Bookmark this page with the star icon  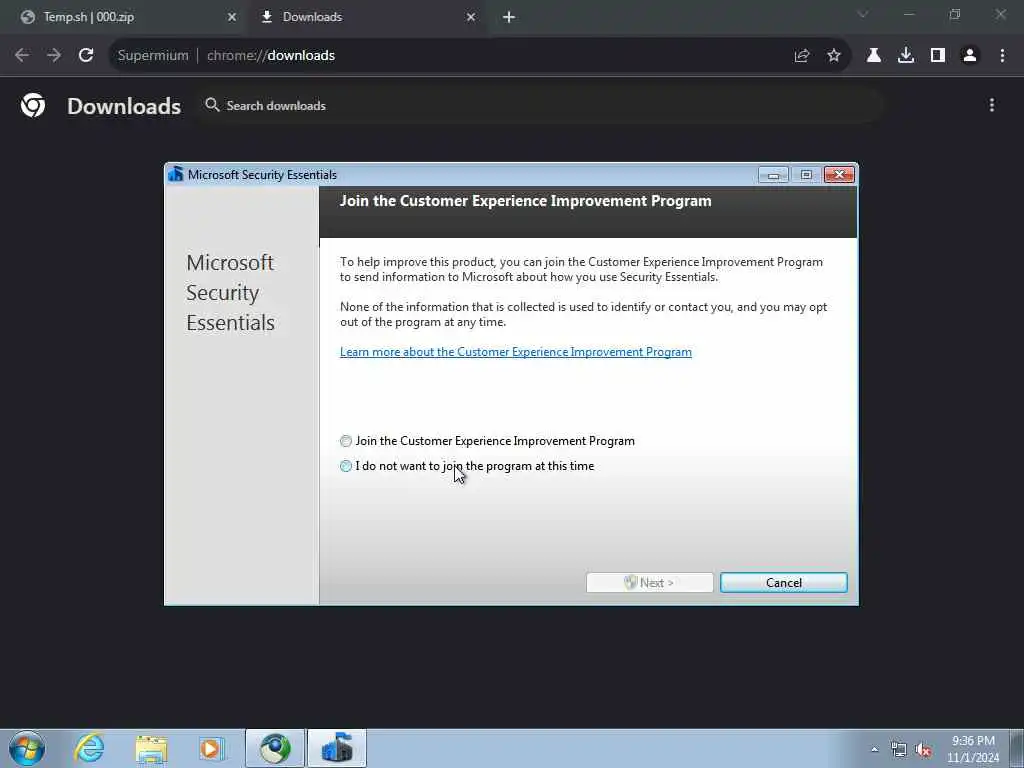pos(834,56)
